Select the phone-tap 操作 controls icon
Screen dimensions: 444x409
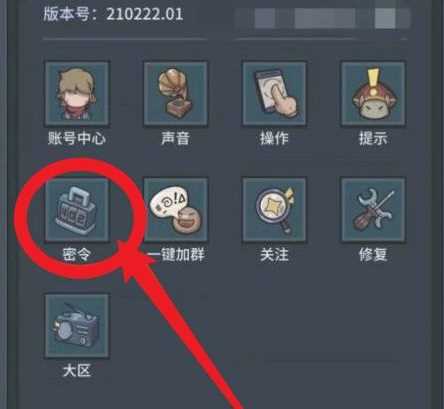tap(274, 93)
